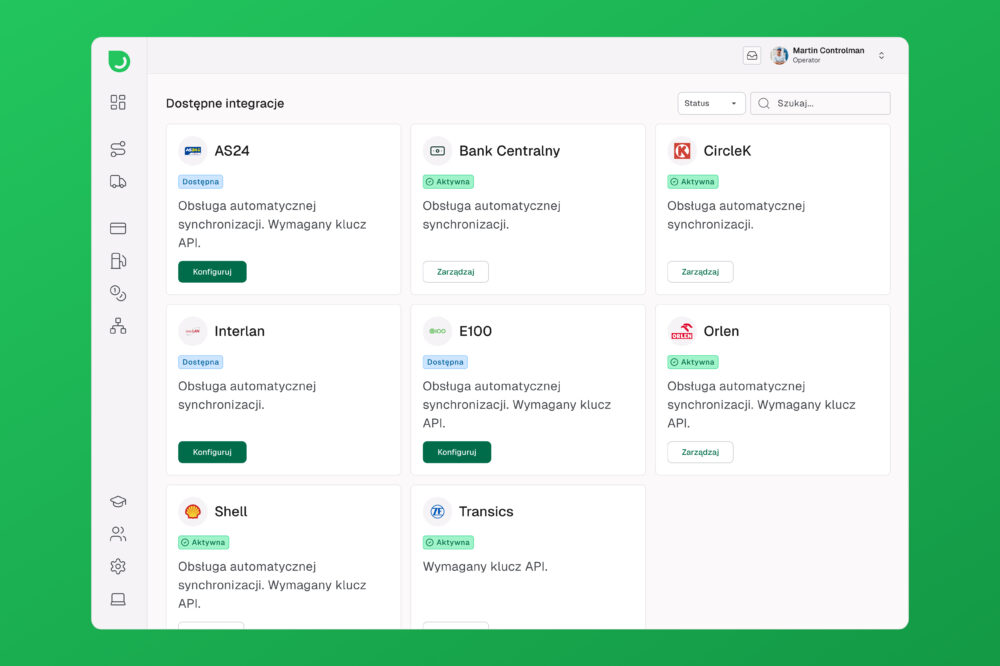Focus the Szukaj search field
Image resolution: width=1000 pixels, height=666 pixels.
click(x=820, y=103)
